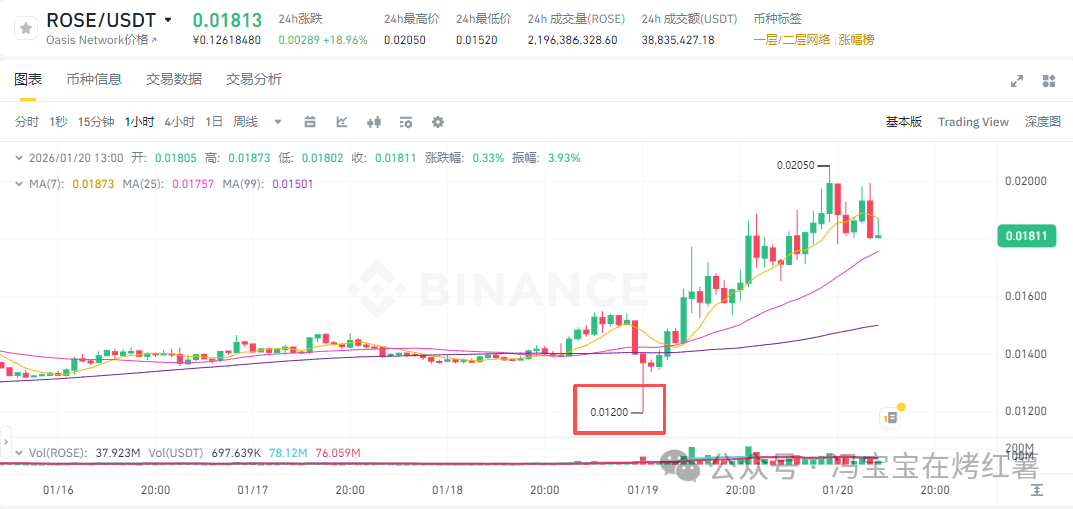Click the 0.01811 current price label
Screen dimensions: 1073x509
[1027, 236]
